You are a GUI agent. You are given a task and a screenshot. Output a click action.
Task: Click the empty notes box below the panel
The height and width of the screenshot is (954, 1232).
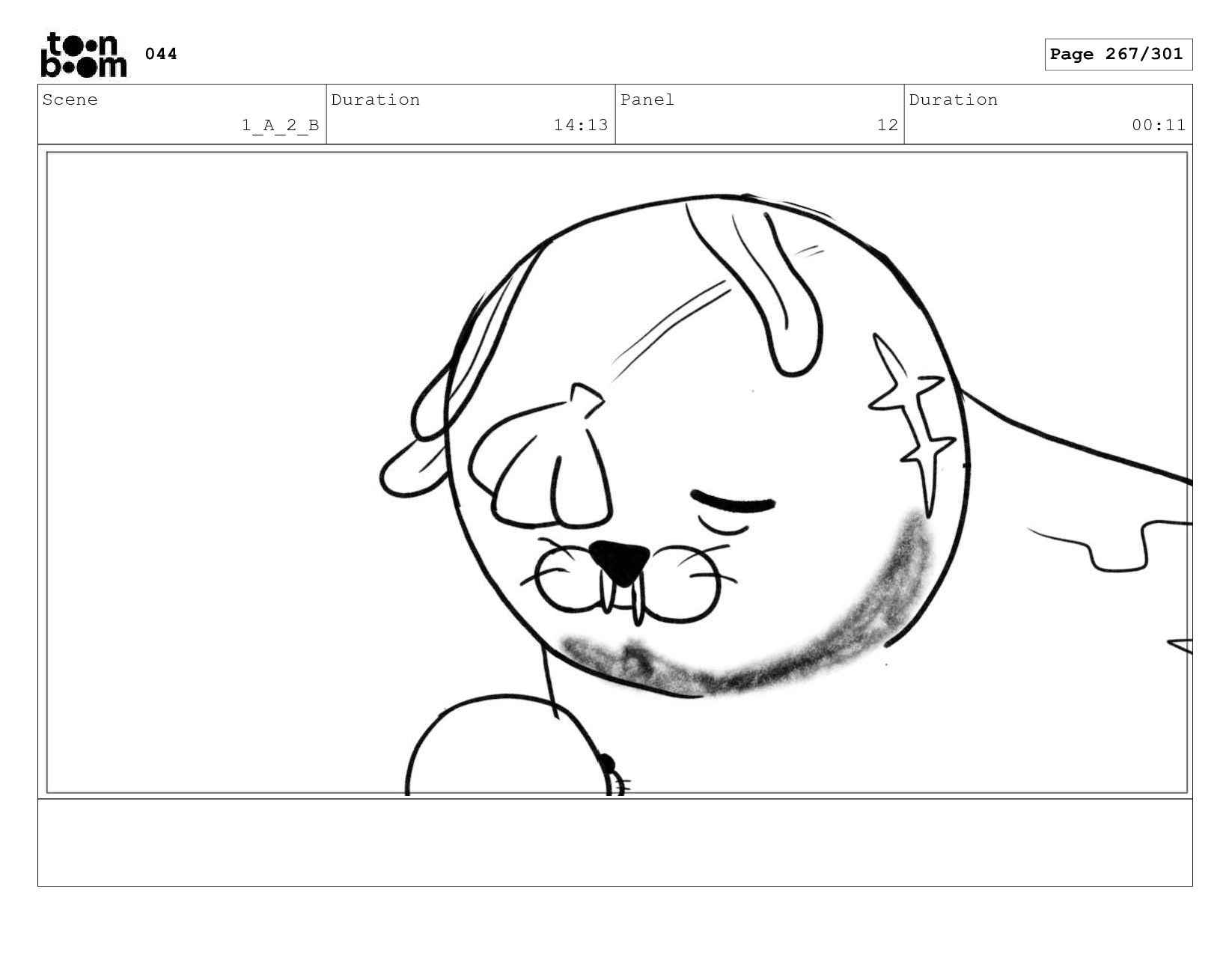615,843
